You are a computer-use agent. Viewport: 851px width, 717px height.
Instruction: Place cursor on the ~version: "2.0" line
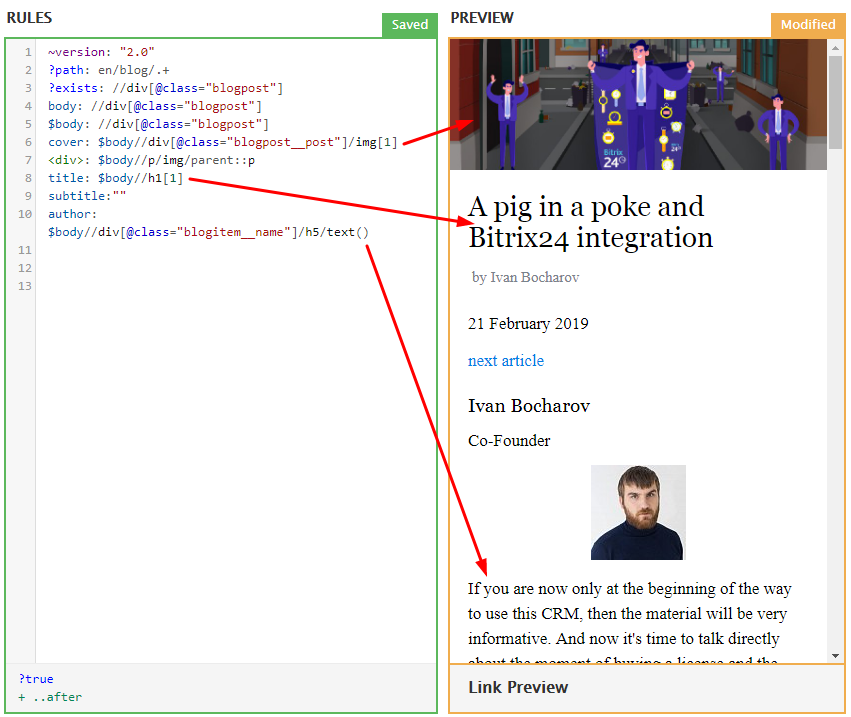[x=101, y=52]
